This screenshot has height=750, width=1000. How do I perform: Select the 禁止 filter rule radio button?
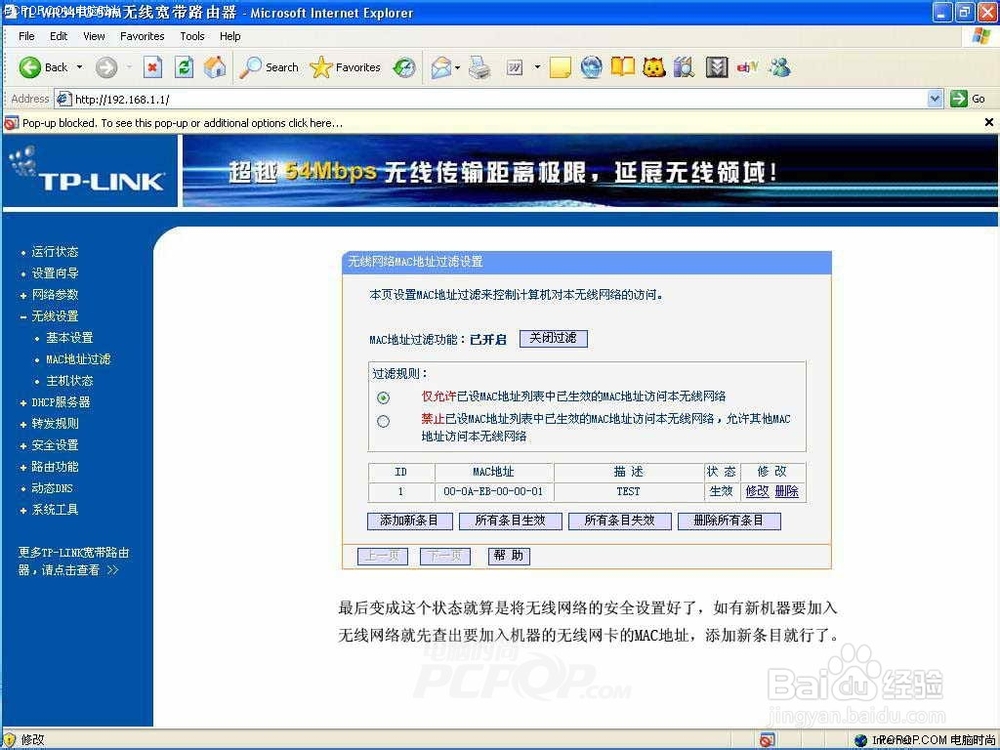pyautogui.click(x=383, y=422)
